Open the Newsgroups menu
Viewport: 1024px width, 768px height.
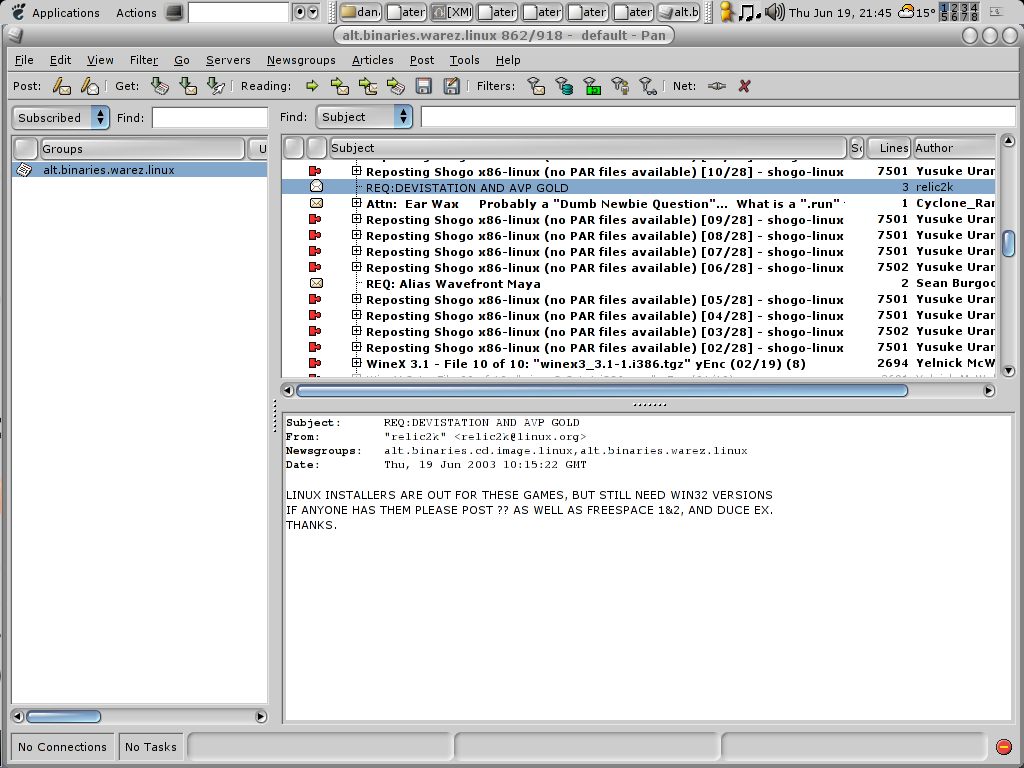point(301,60)
